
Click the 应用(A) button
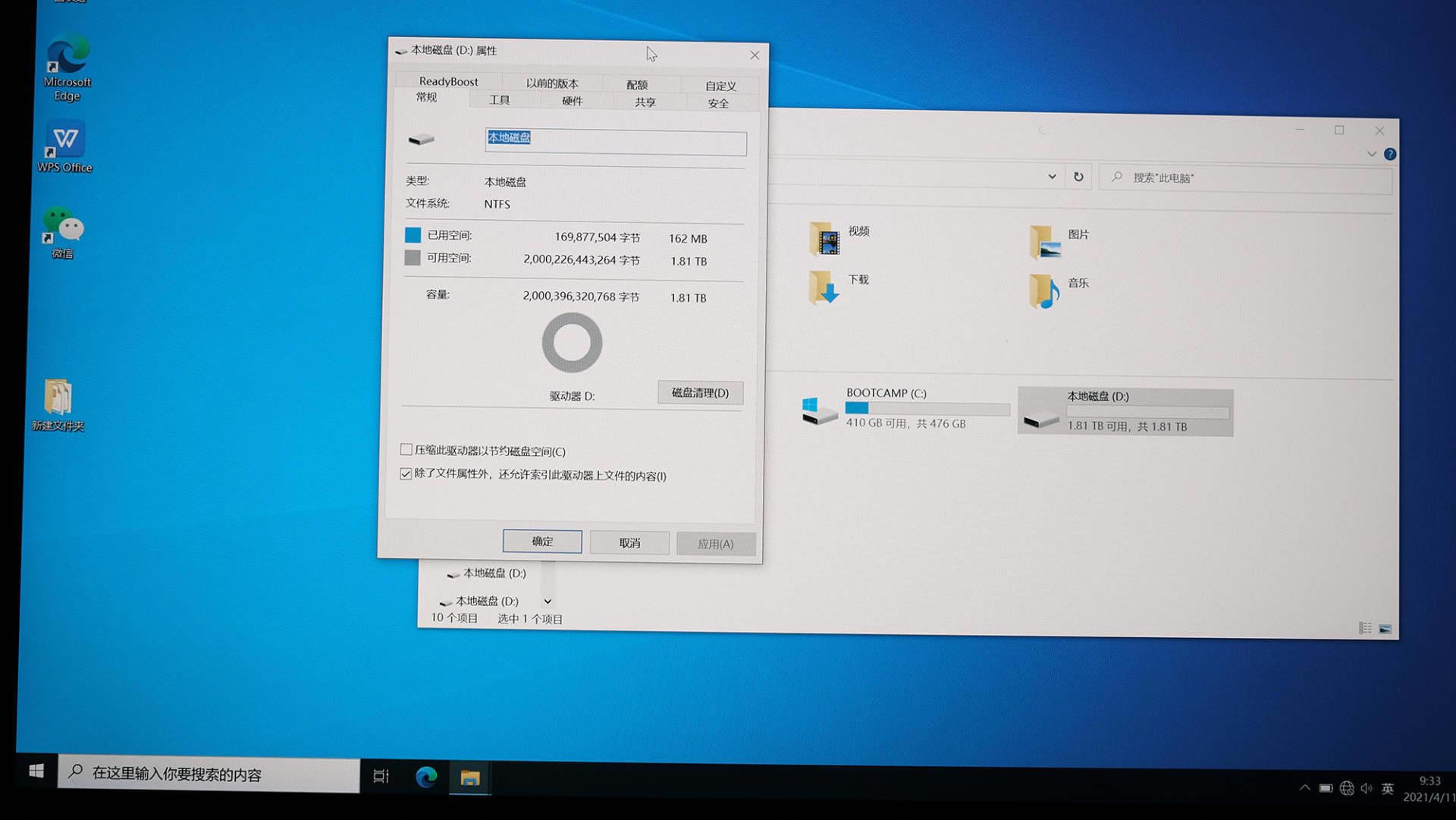click(715, 544)
